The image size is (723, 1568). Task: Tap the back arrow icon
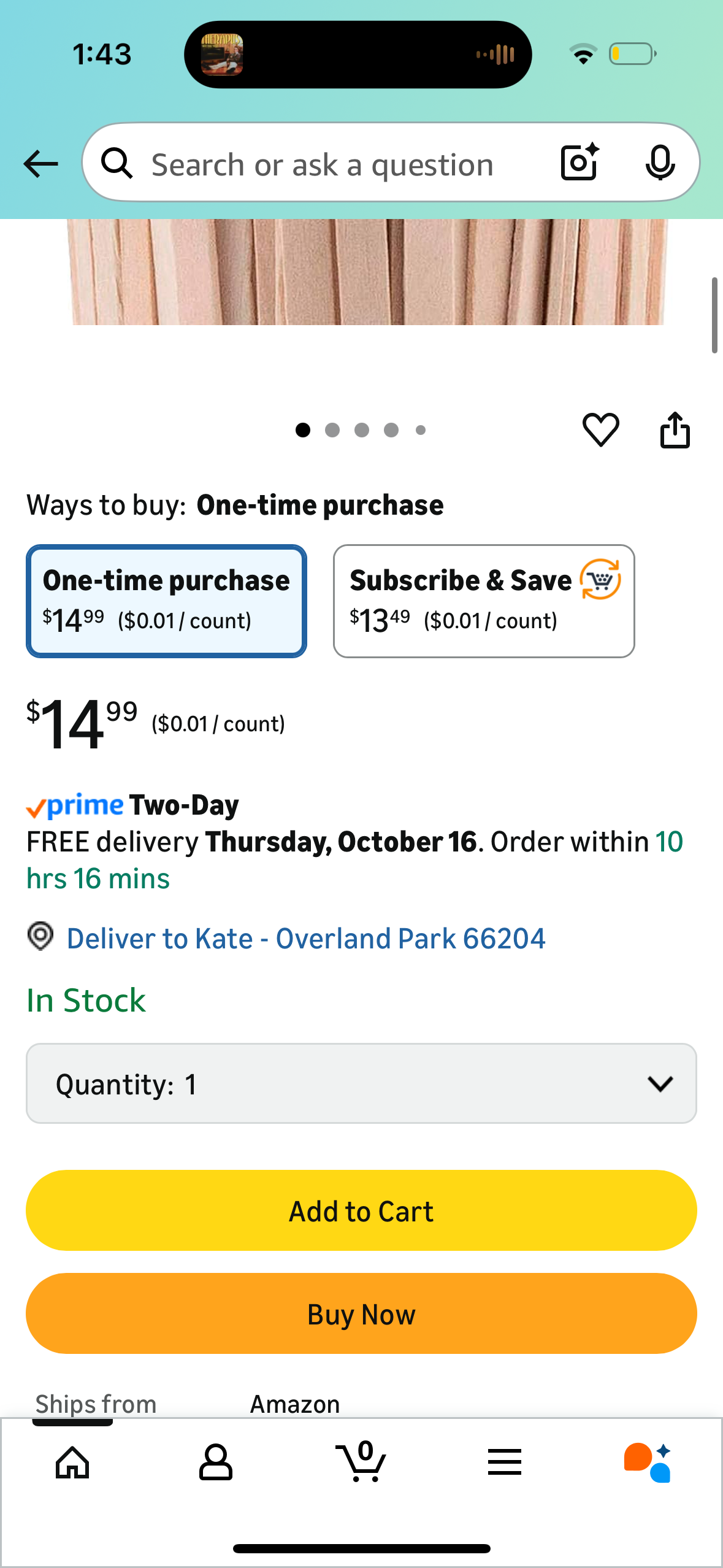pos(40,164)
